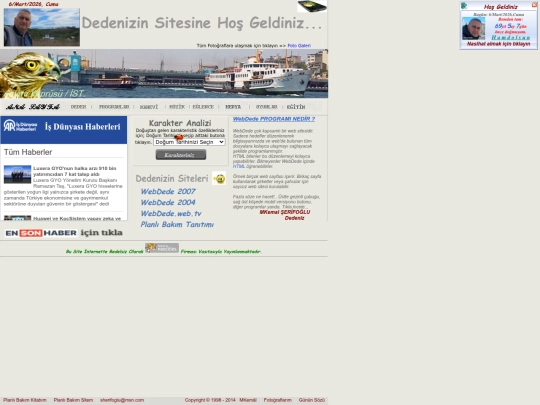Click the sherifoglu@msn.com email link
540x405 pixels.
click(x=122, y=400)
